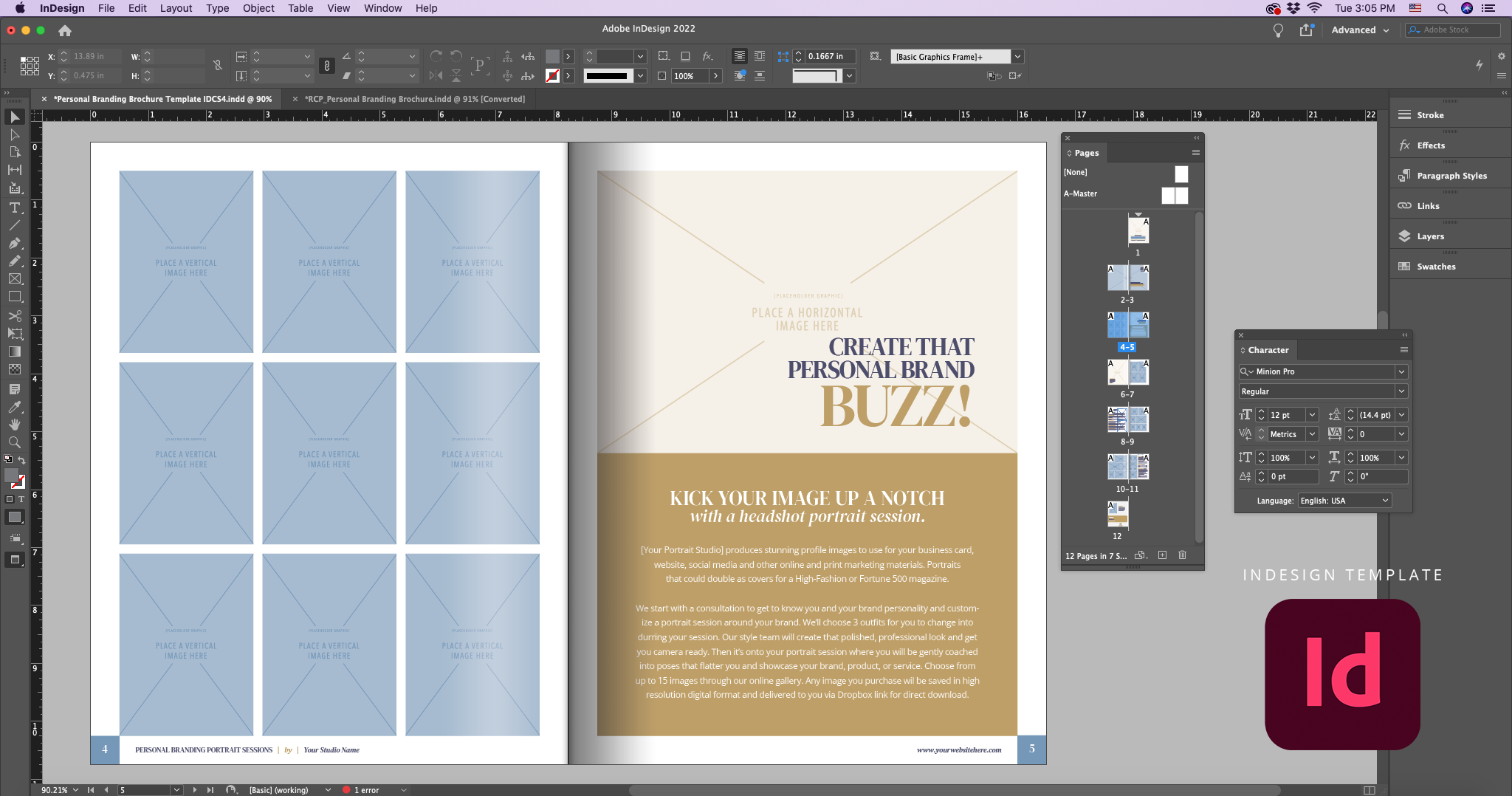Click Create New Page in the Pages panel
The width and height of the screenshot is (1512, 796).
coord(1161,555)
